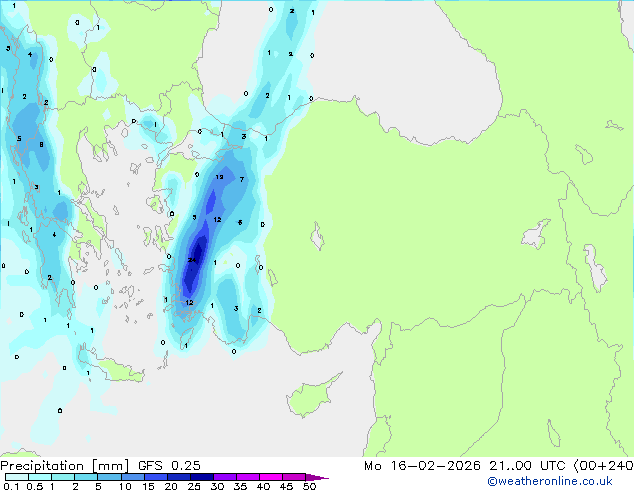Click the peak '24' precipitation value
Image resolution: width=634 pixels, height=490 pixels.
tap(192, 260)
